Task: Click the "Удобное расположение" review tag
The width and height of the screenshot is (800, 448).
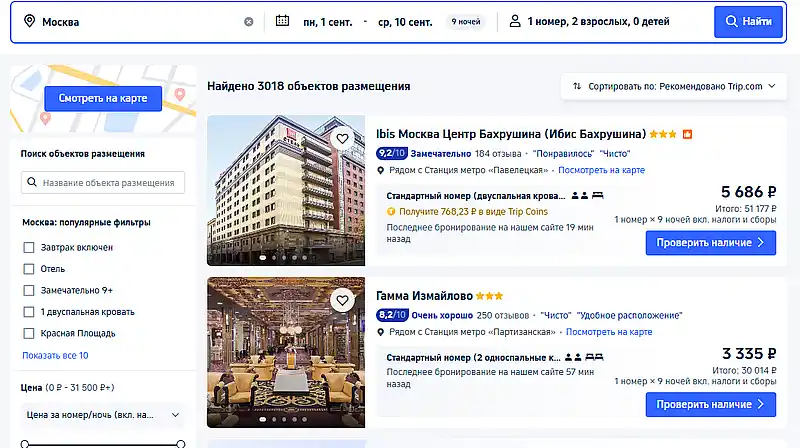Action: (x=630, y=315)
